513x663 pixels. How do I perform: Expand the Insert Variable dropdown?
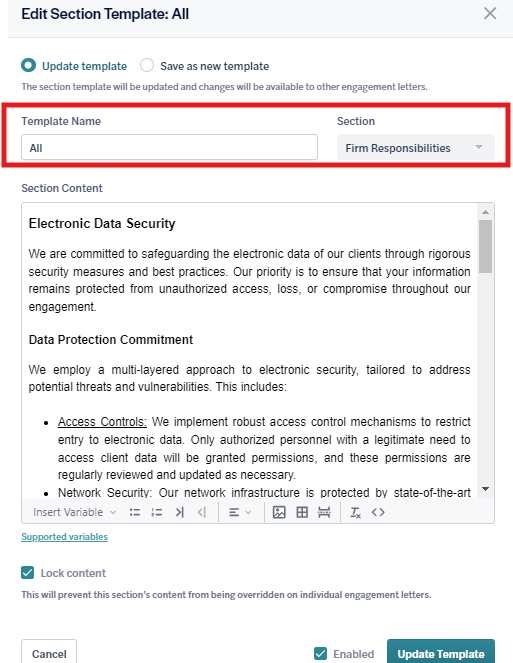74,512
